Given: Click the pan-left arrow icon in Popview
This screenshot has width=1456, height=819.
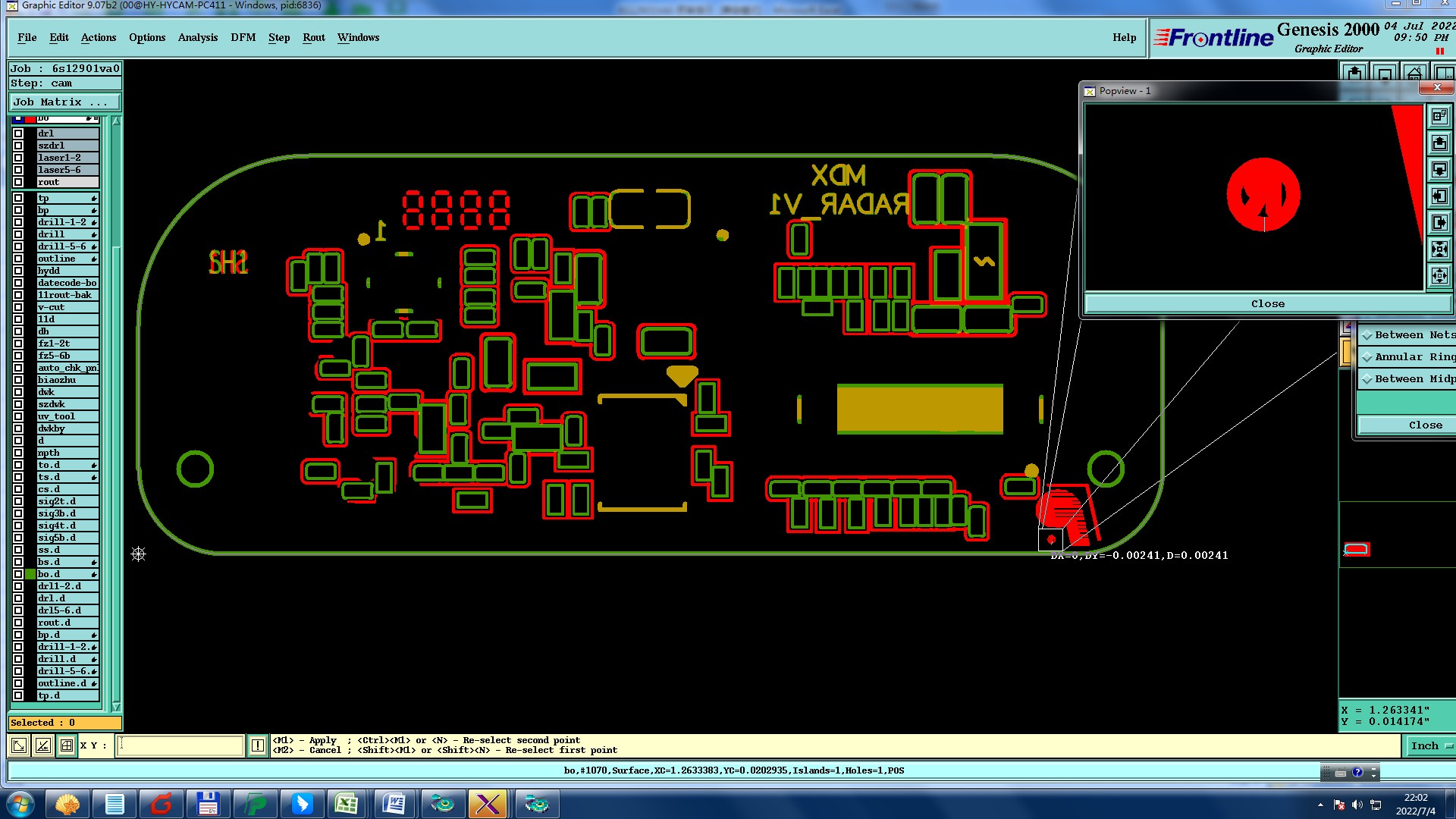Looking at the screenshot, I should (x=1439, y=196).
